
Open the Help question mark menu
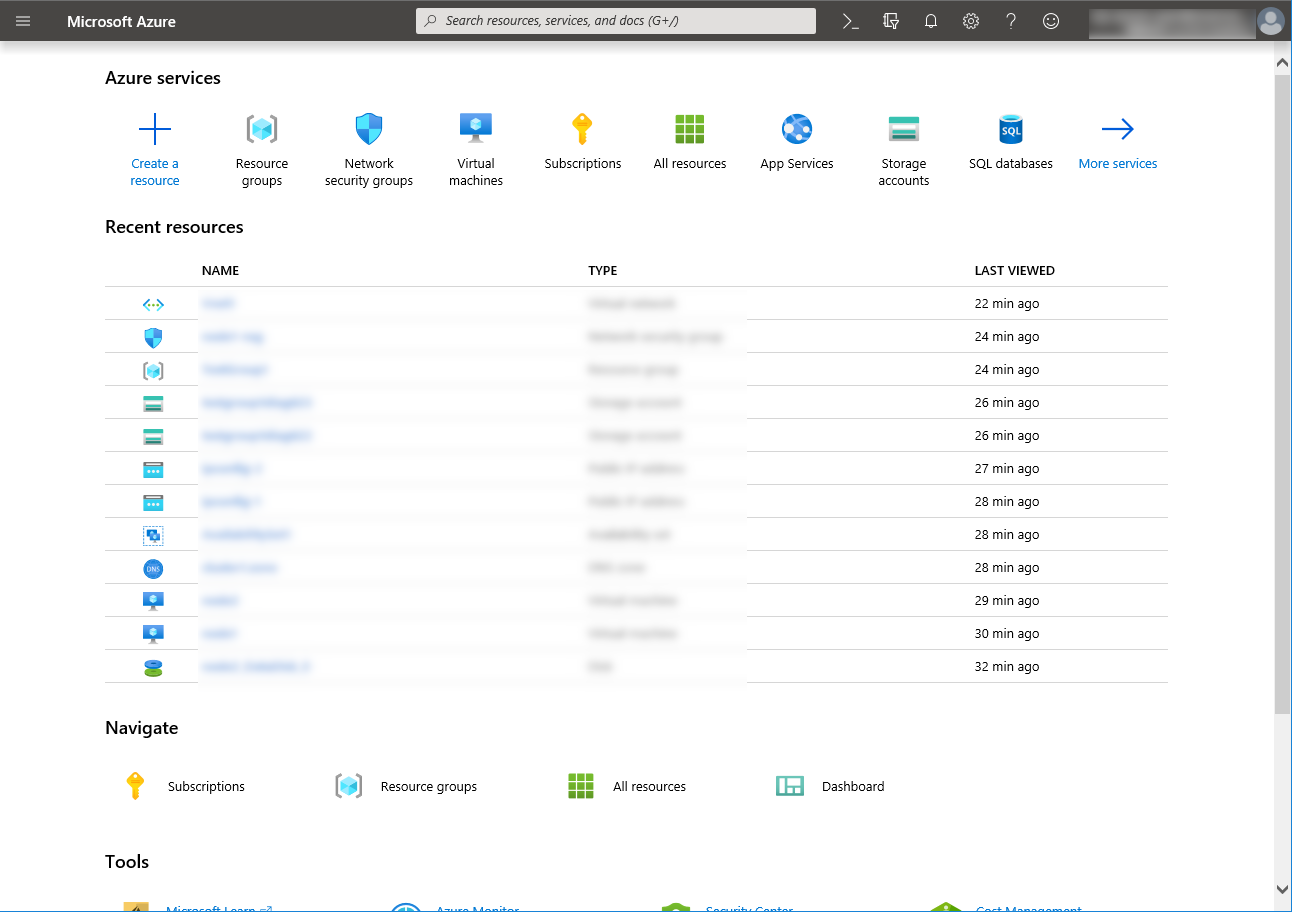tap(1011, 21)
